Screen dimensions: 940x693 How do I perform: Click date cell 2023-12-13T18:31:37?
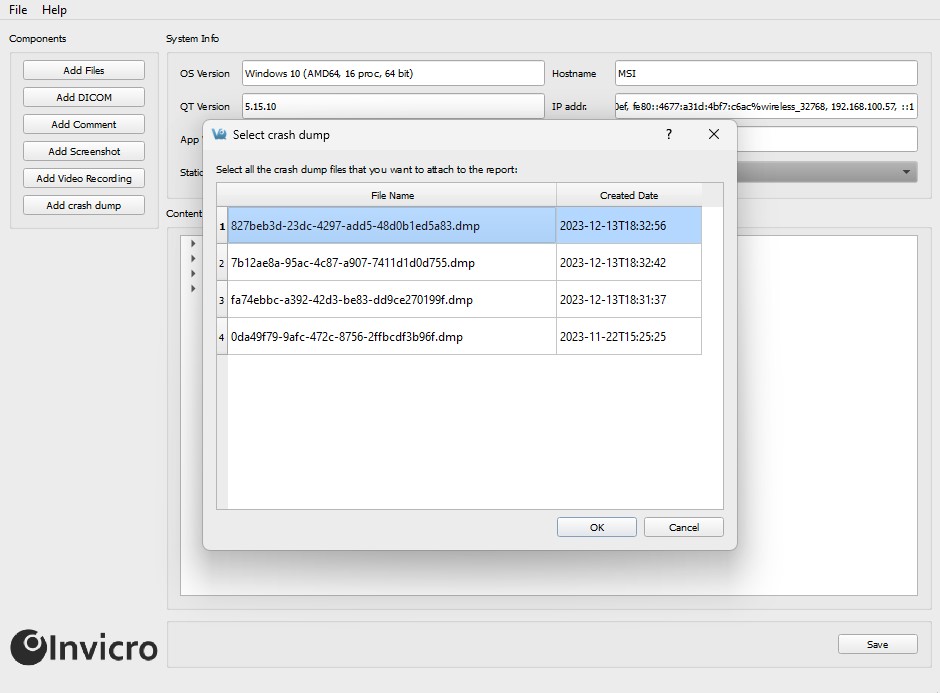click(629, 300)
